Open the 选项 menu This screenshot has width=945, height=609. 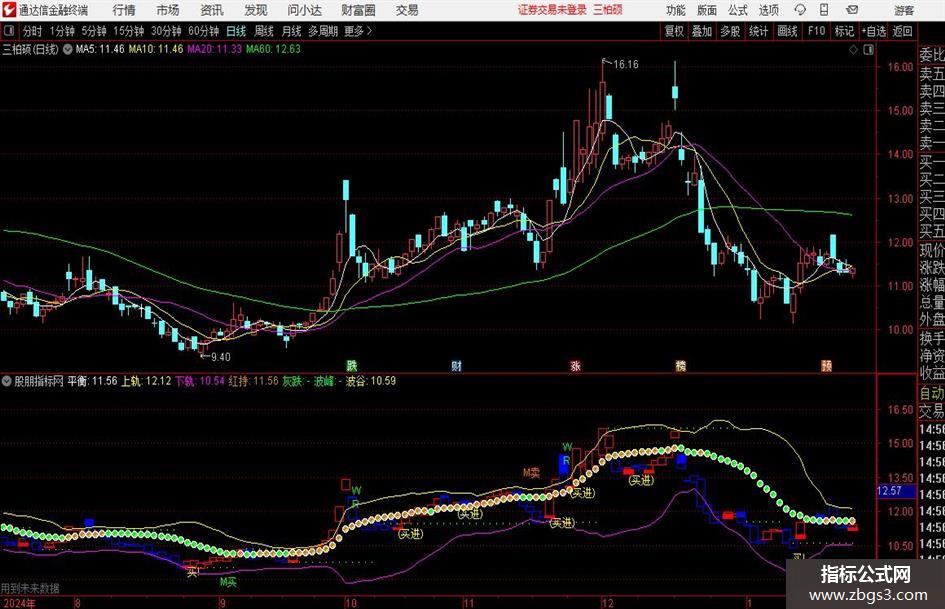click(x=768, y=10)
